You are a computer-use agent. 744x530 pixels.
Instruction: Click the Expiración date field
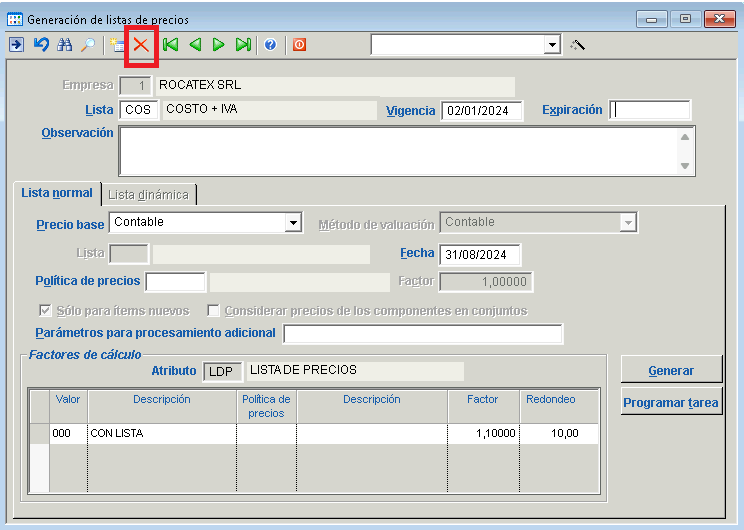tap(650, 111)
